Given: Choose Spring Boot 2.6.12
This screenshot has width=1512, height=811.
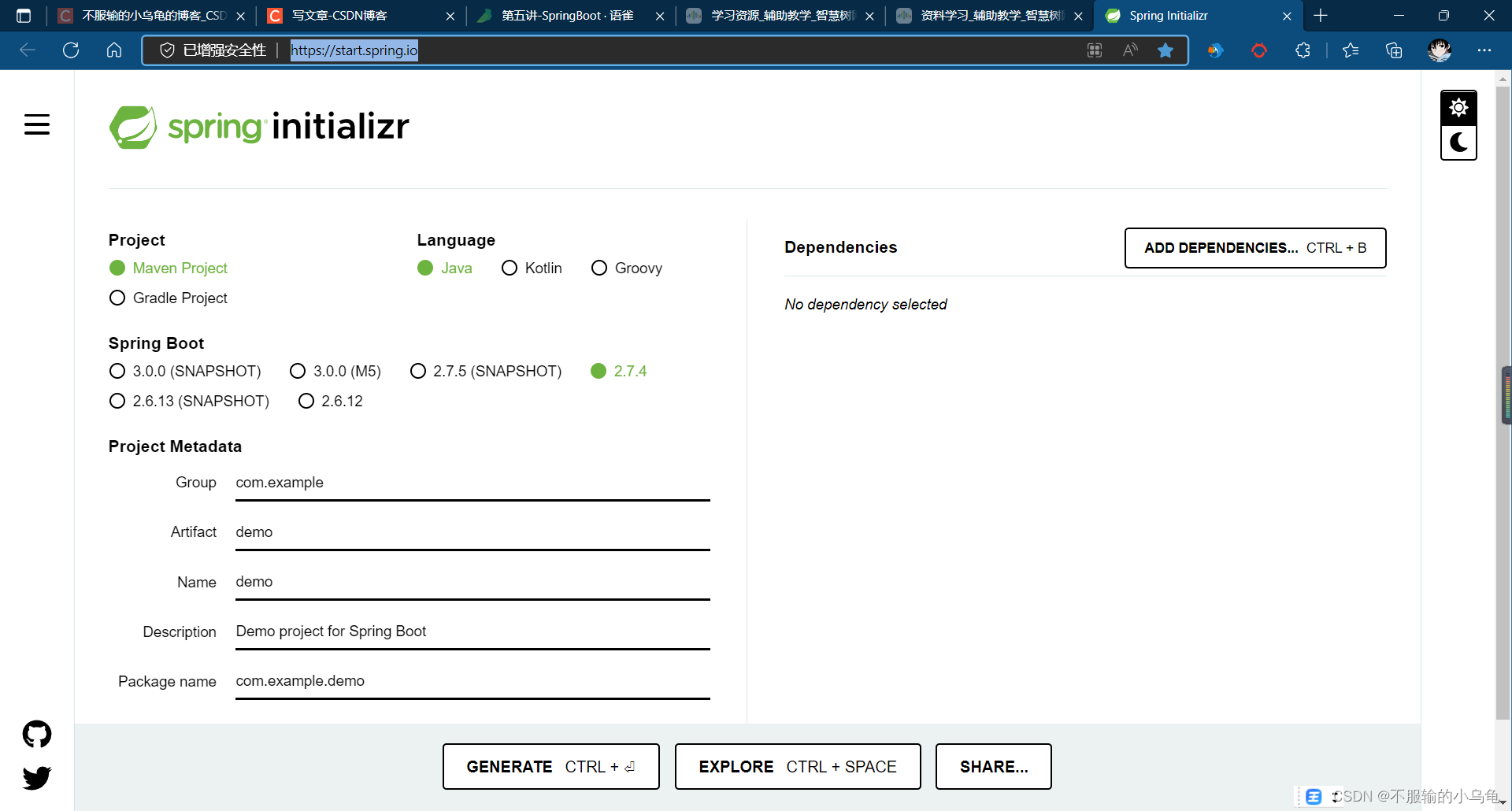Looking at the screenshot, I should coord(331,401).
